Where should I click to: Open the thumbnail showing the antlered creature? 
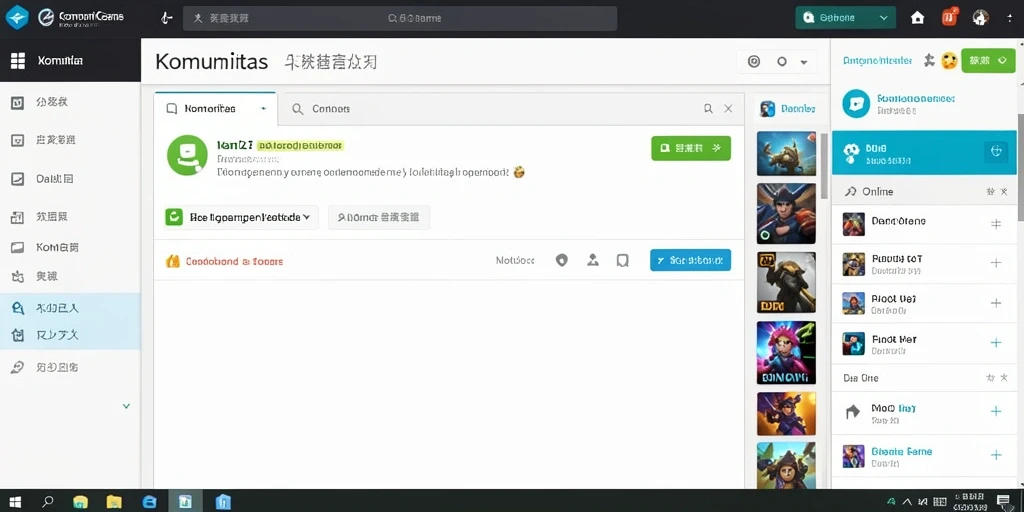786,153
